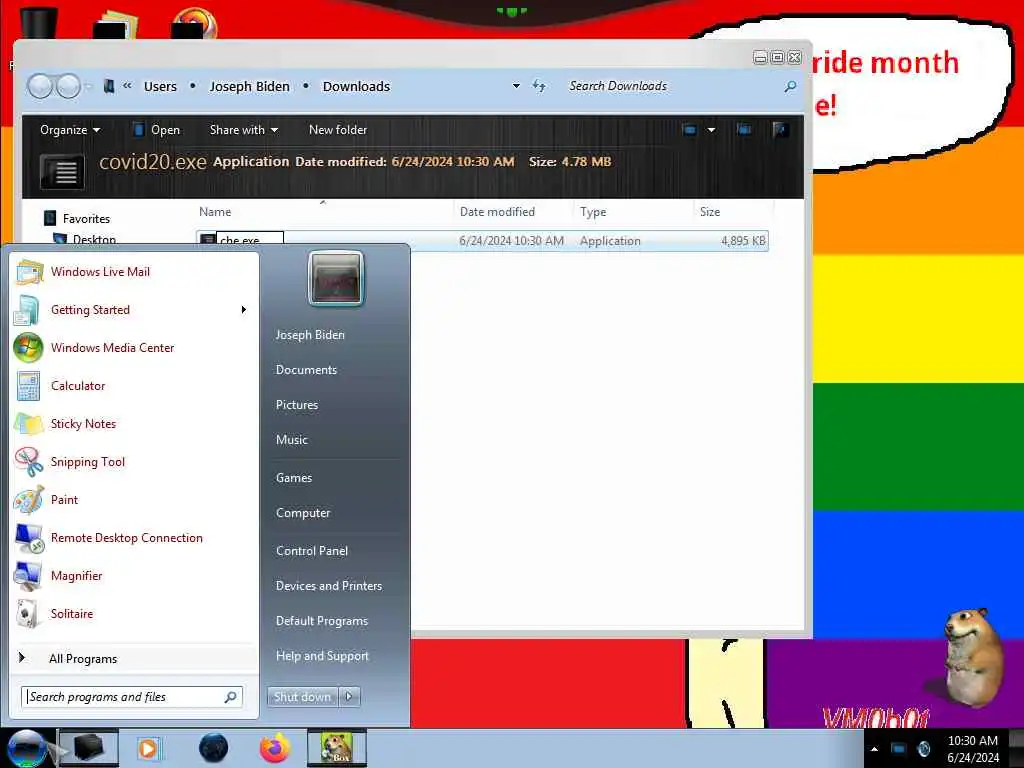
Task: Click the Explorer forward navigation button
Action: click(x=68, y=86)
